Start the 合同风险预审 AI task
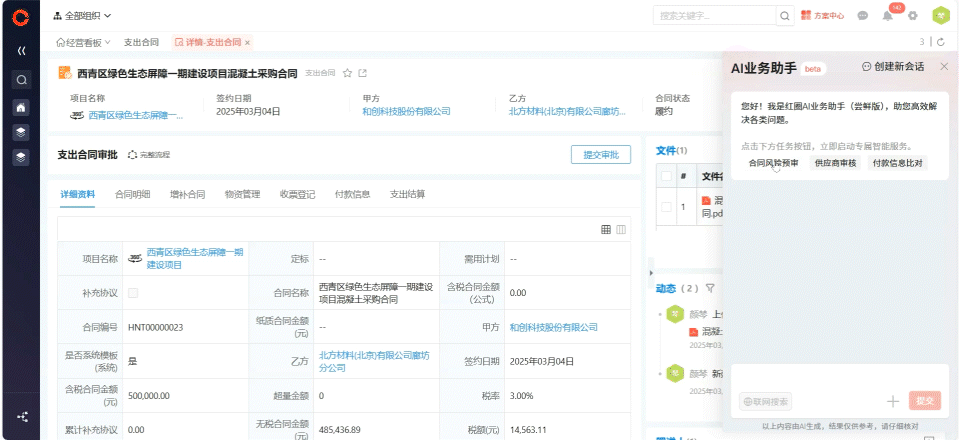Image resolution: width=959 pixels, height=440 pixels. pyautogui.click(x=773, y=162)
